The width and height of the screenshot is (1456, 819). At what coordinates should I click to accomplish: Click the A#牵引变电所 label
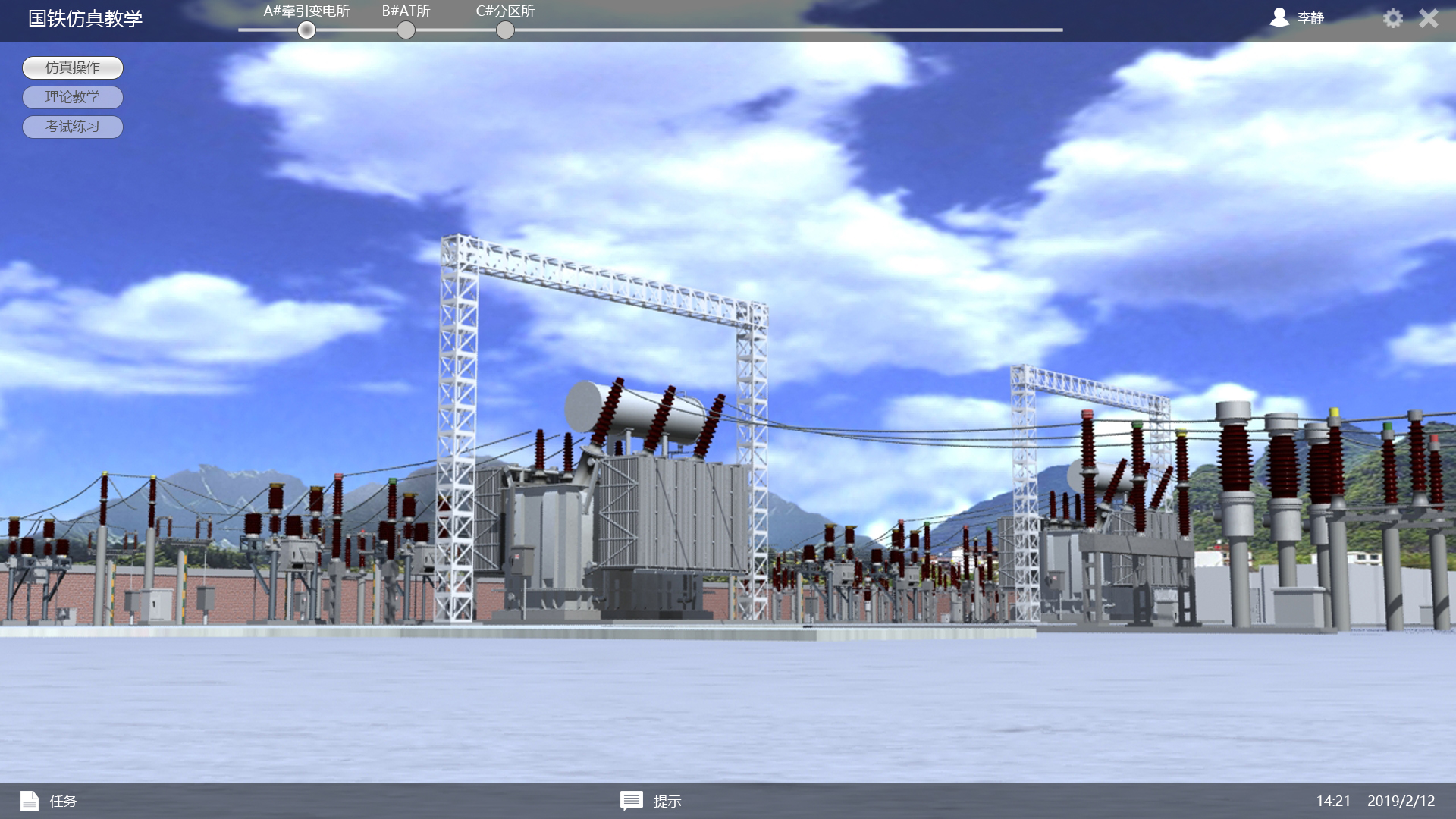[x=306, y=11]
